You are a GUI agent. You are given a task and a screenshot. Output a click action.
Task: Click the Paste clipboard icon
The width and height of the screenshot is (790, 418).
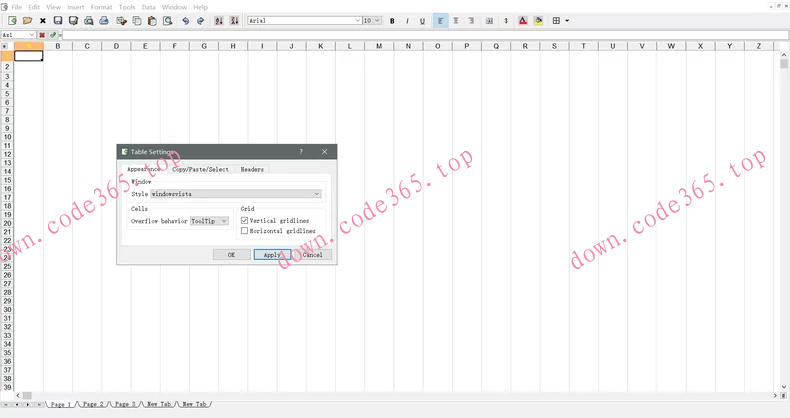152,21
